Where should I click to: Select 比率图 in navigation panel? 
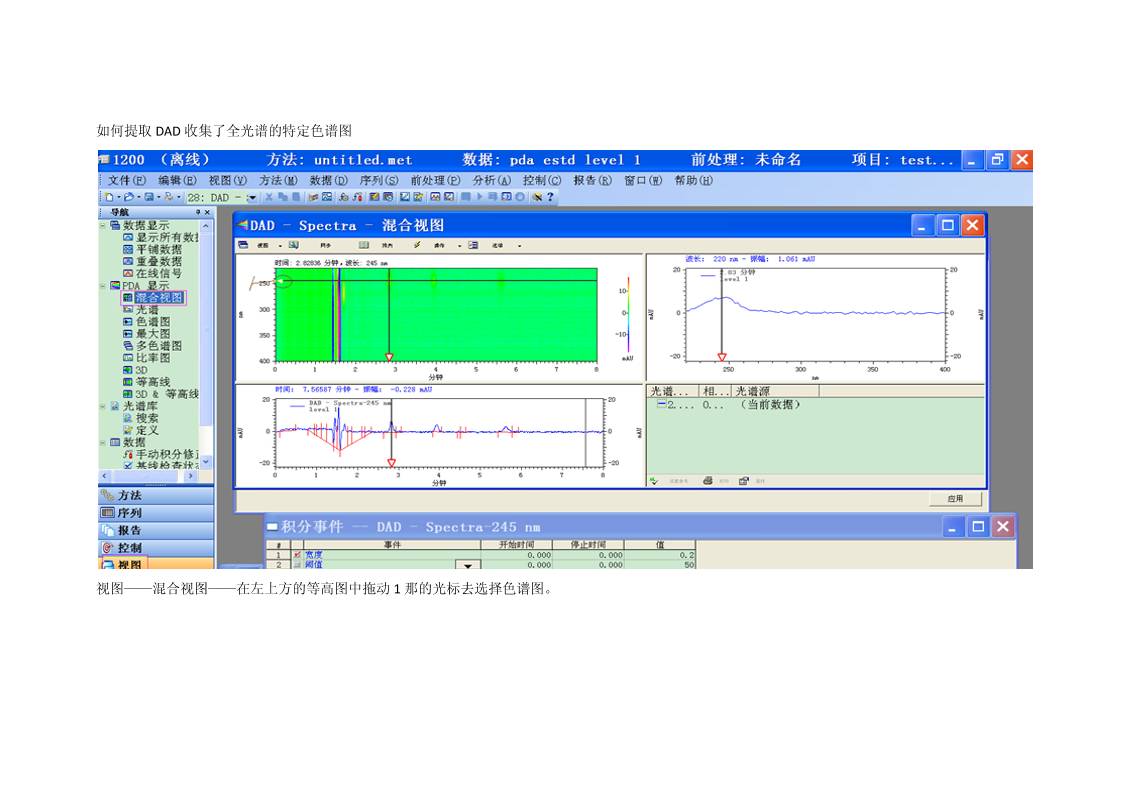click(x=153, y=358)
